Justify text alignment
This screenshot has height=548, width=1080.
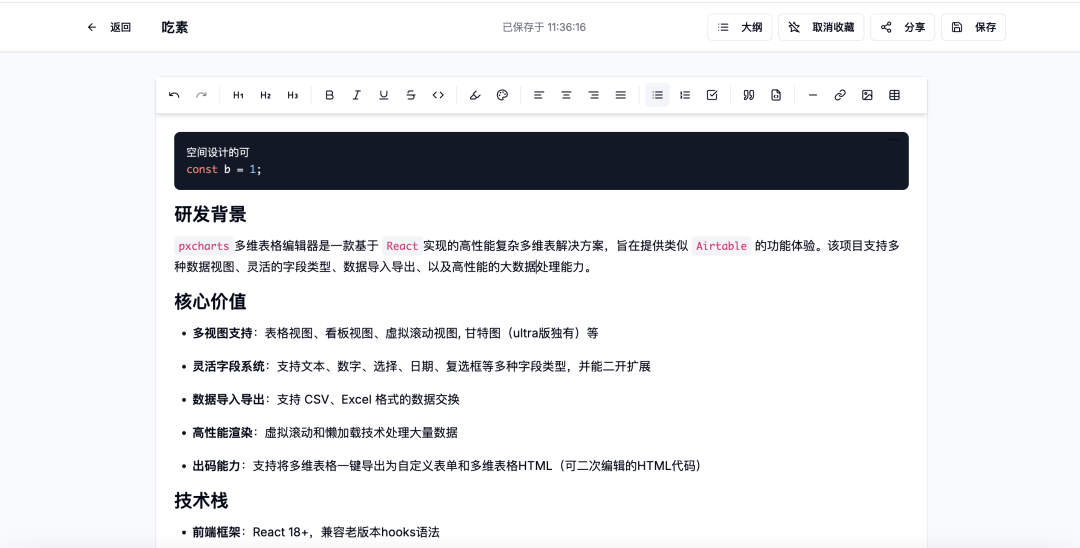point(621,95)
